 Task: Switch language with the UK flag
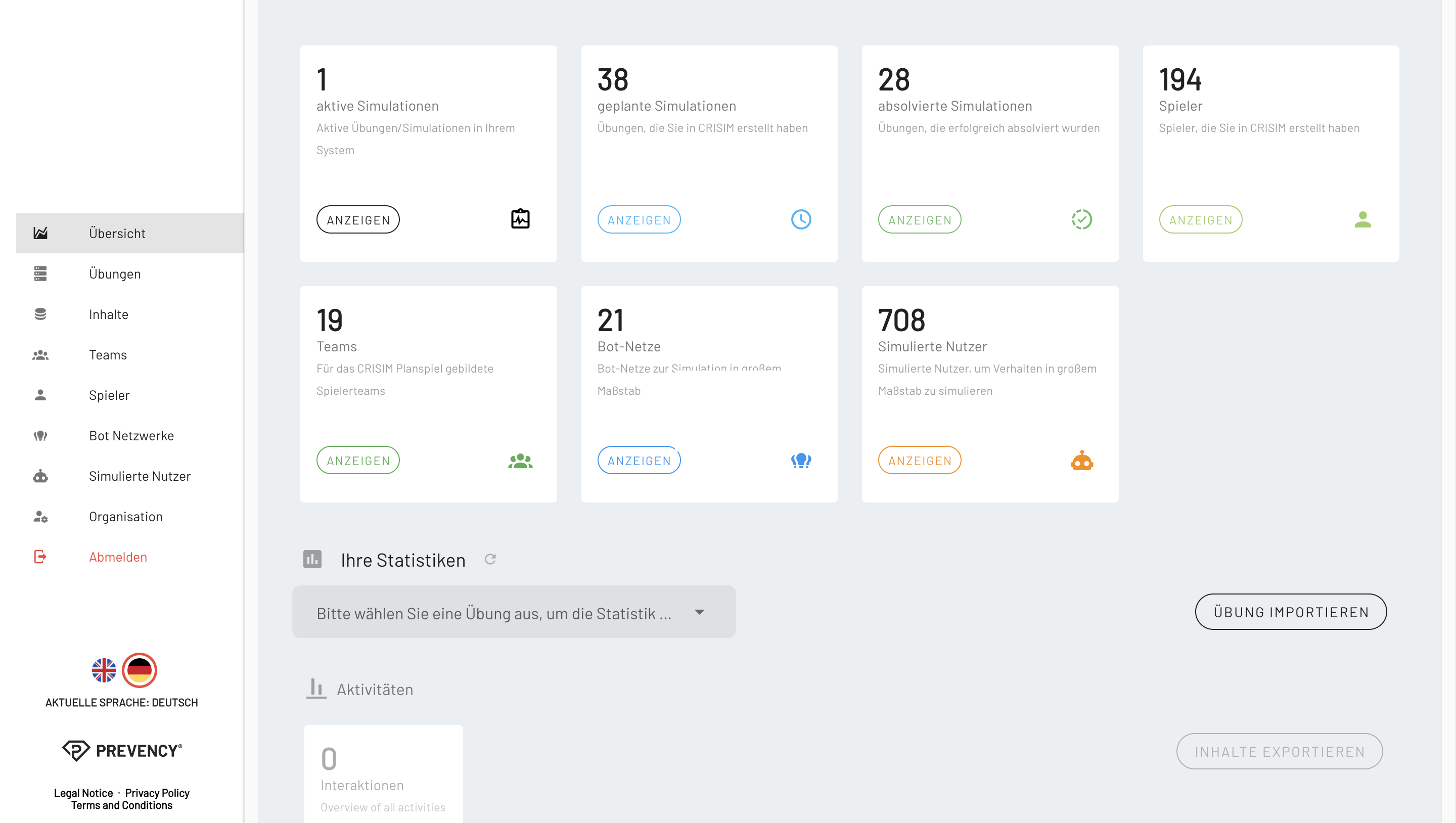(104, 670)
